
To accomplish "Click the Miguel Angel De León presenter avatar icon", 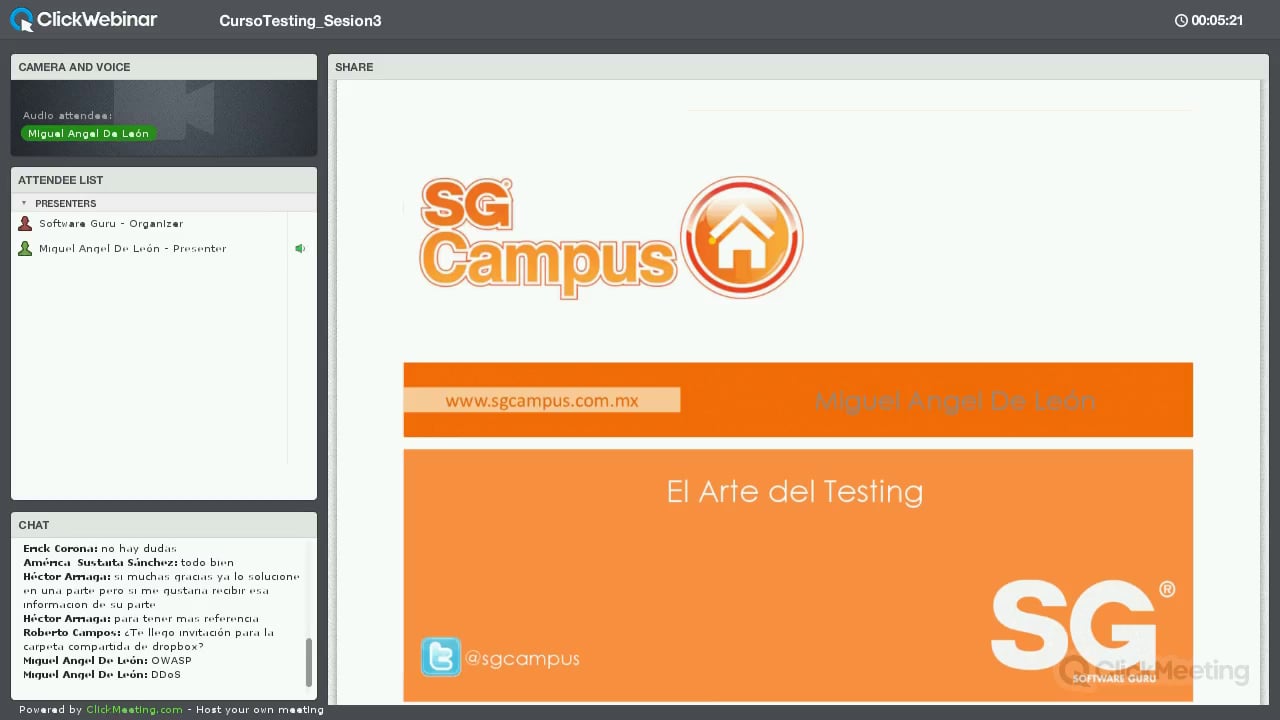I will [25, 249].
